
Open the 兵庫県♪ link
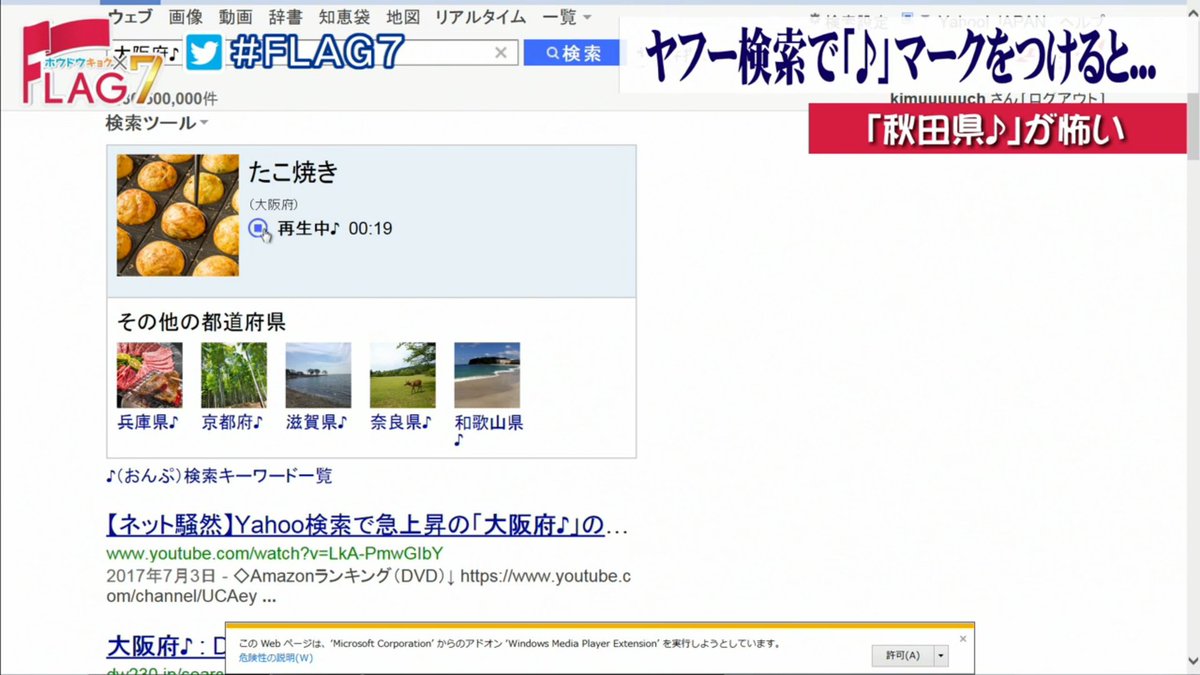148,422
